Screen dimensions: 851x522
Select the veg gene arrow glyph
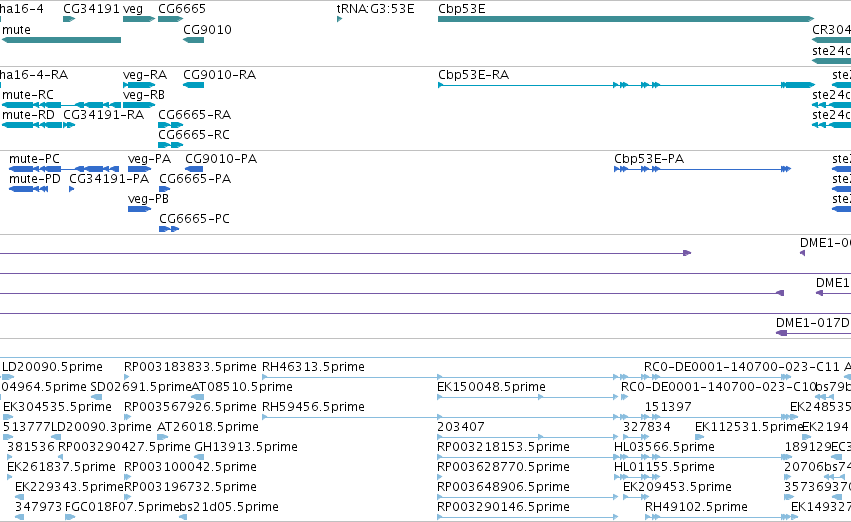point(139,19)
